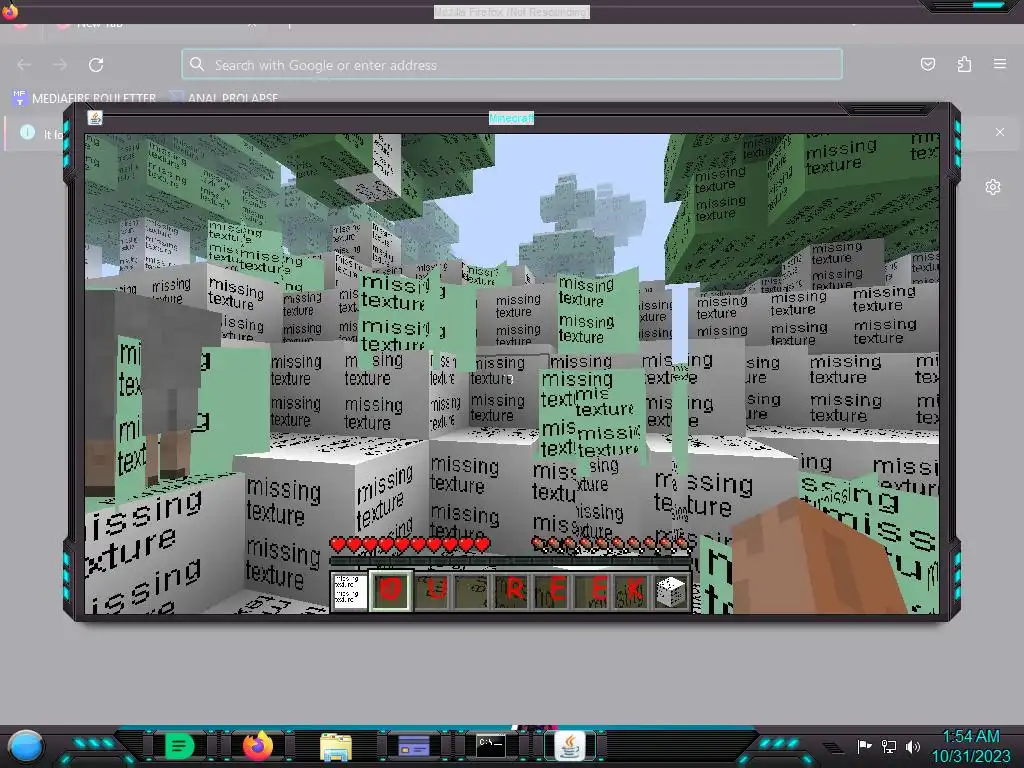Viewport: 1024px width, 768px height.
Task: Switch to the Java Minecraft taskbar icon
Action: tap(569, 745)
